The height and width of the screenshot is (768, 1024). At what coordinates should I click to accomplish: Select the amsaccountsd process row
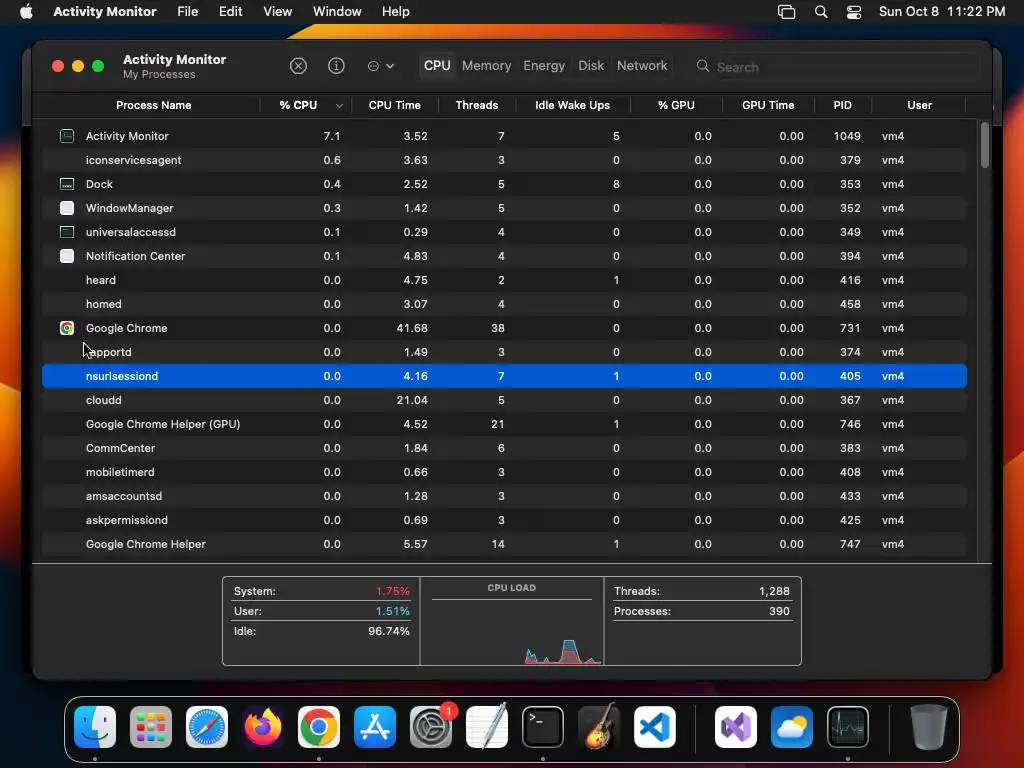[504, 496]
